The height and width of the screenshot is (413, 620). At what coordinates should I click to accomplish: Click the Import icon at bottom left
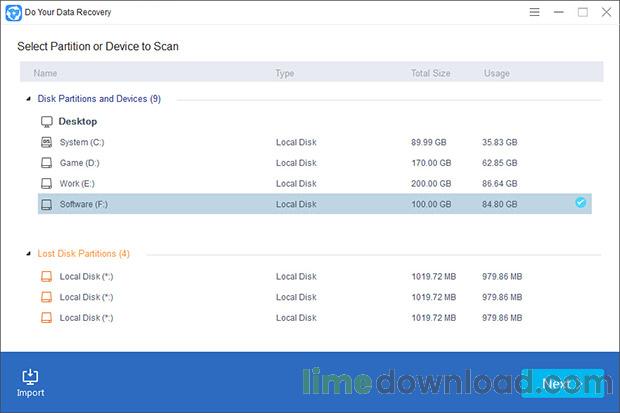pos(30,377)
